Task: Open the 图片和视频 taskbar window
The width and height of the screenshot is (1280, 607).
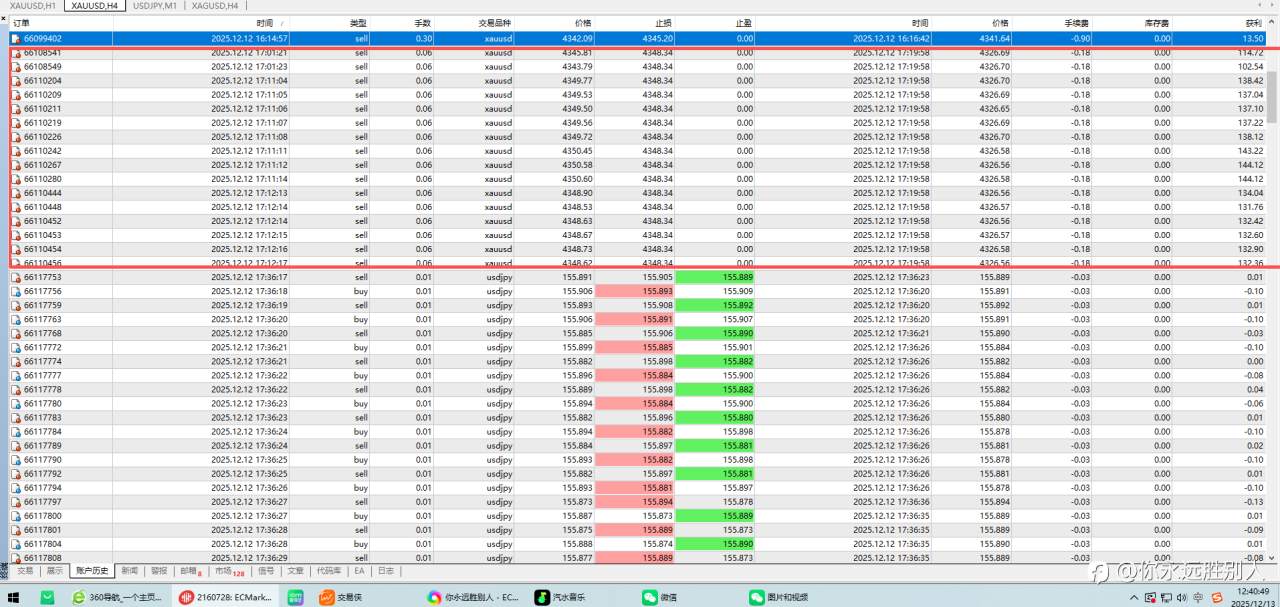Action: (778, 597)
